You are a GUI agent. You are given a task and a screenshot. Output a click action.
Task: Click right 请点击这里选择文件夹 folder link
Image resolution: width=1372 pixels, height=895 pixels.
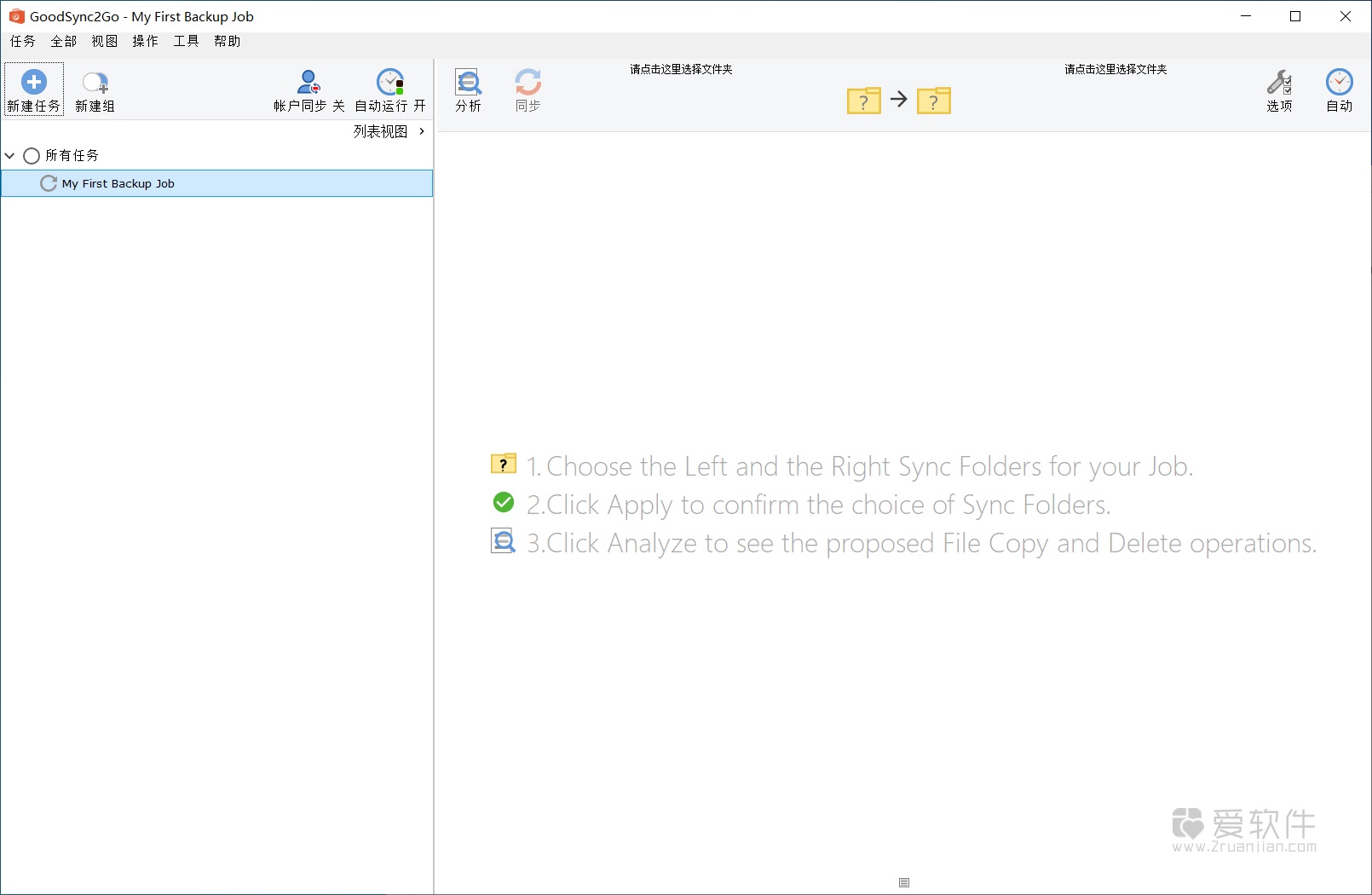1116,70
